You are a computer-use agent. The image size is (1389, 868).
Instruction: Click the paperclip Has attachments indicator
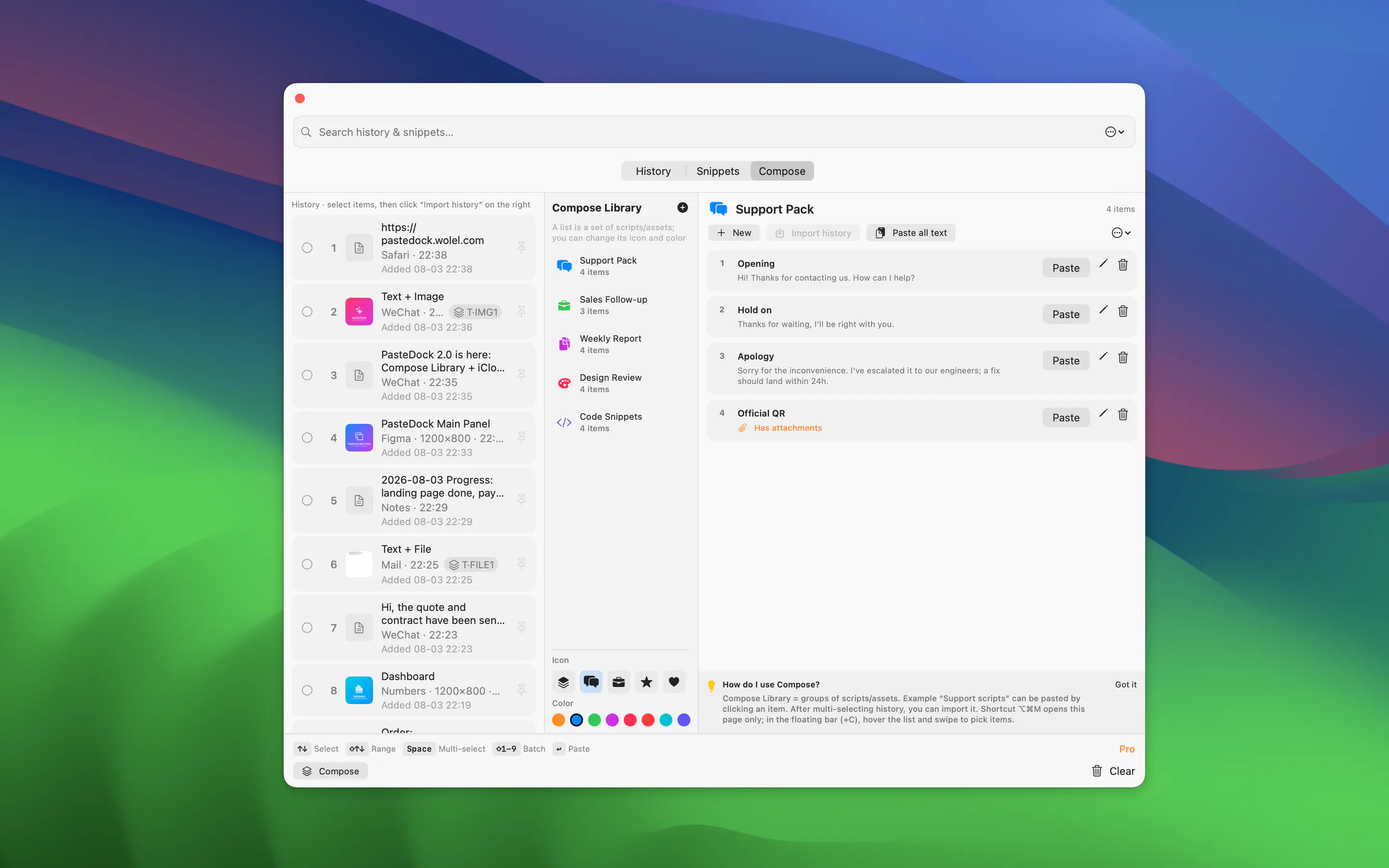point(780,428)
